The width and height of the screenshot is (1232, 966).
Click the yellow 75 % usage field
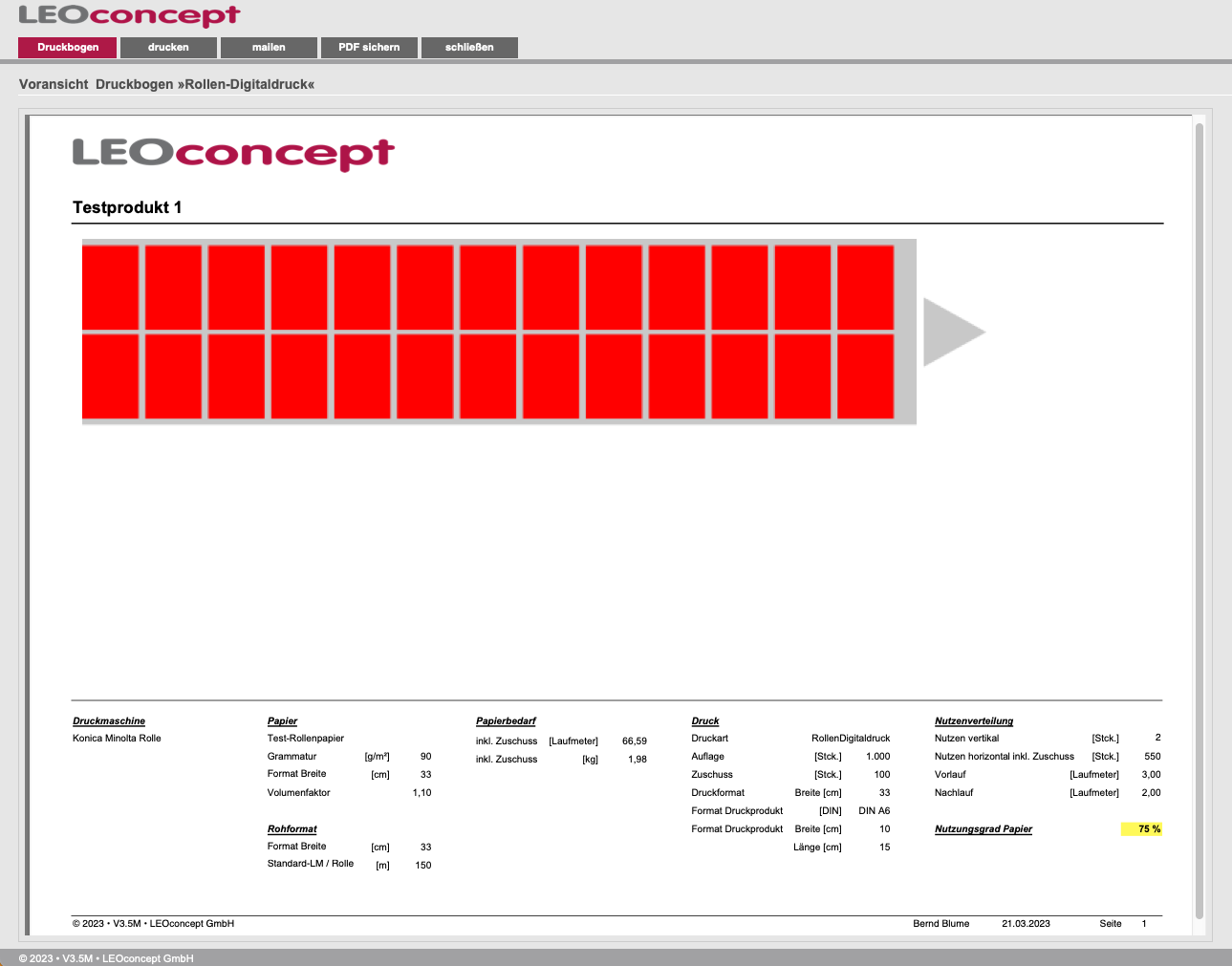(x=1141, y=829)
